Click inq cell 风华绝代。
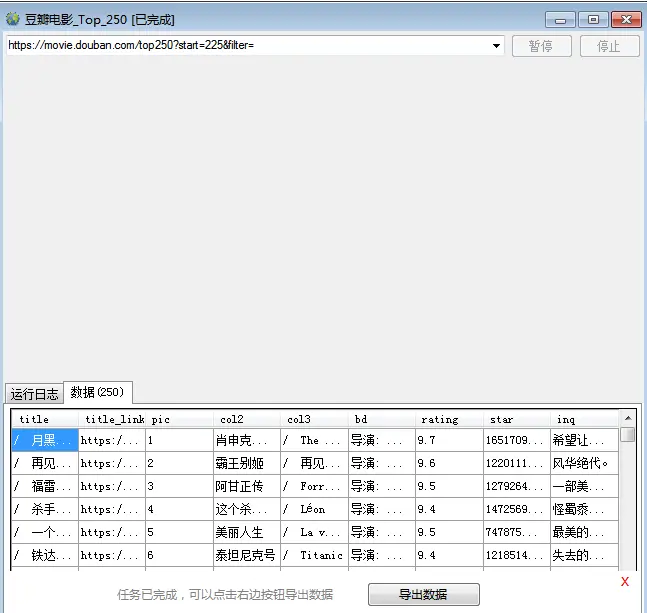647x613 pixels. (584, 463)
